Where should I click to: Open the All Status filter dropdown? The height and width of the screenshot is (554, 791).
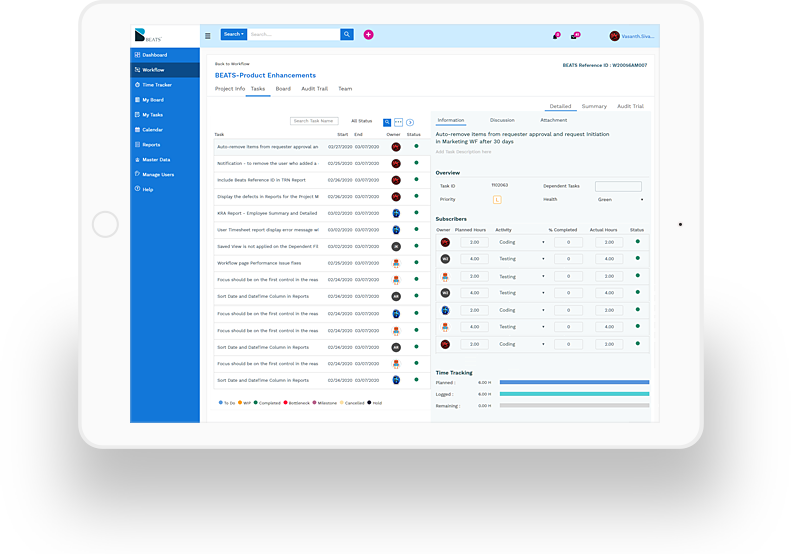pos(362,121)
